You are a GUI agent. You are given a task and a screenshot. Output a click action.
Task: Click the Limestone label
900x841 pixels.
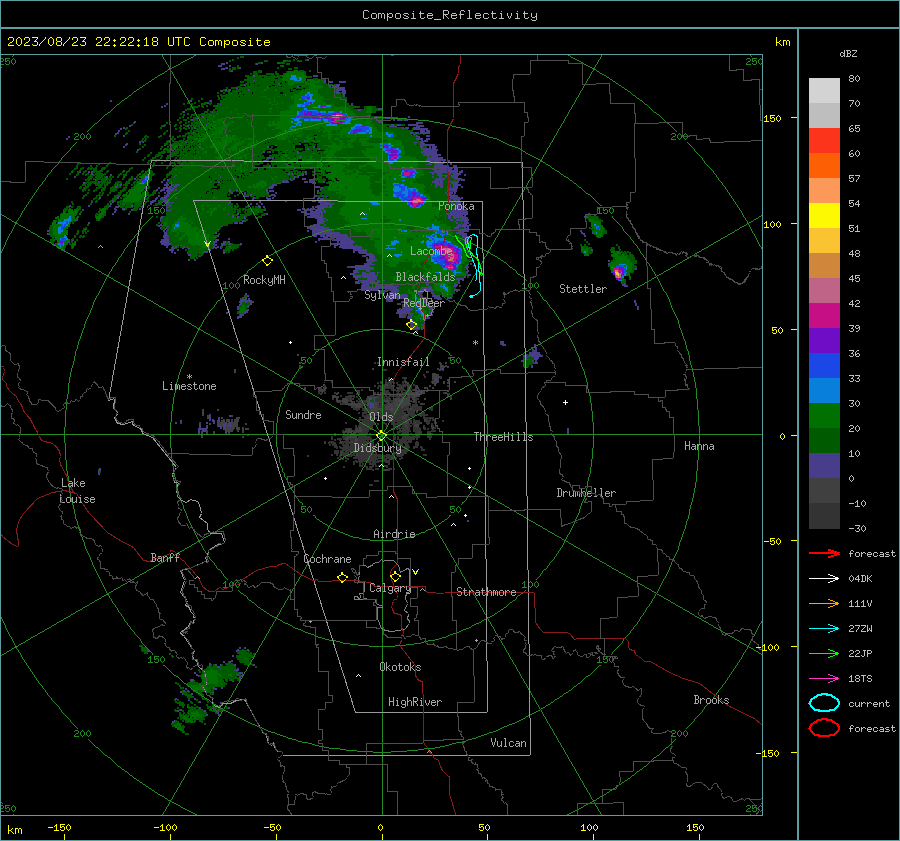tap(189, 386)
